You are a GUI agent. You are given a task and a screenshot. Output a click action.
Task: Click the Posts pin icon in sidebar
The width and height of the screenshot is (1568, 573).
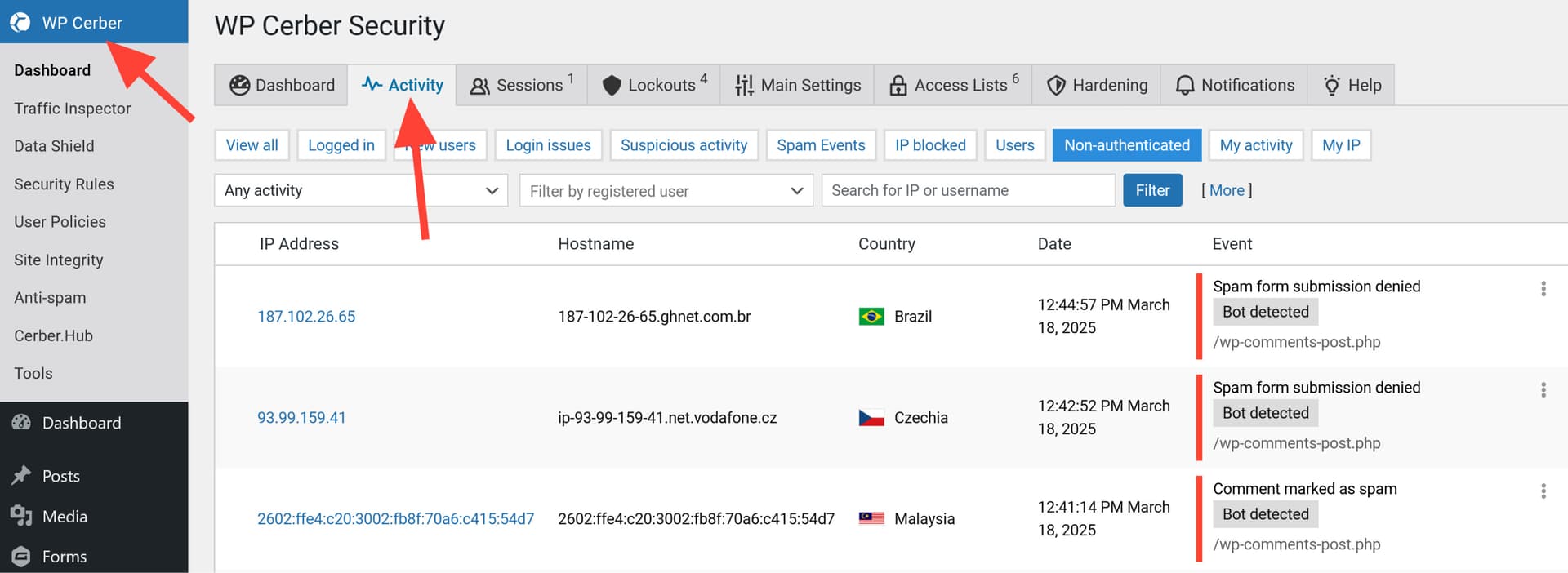21,475
